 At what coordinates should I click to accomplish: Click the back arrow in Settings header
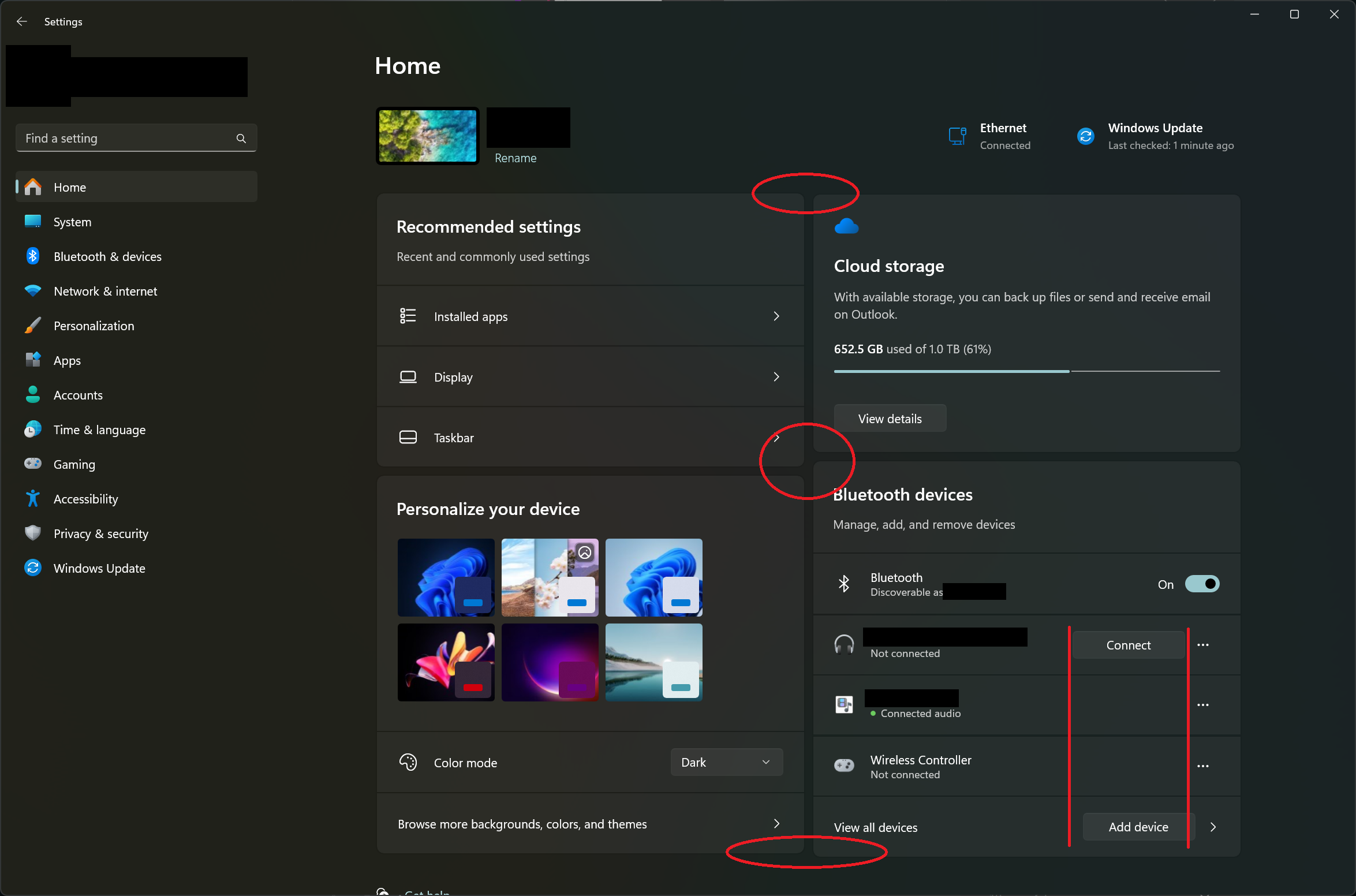pos(22,21)
